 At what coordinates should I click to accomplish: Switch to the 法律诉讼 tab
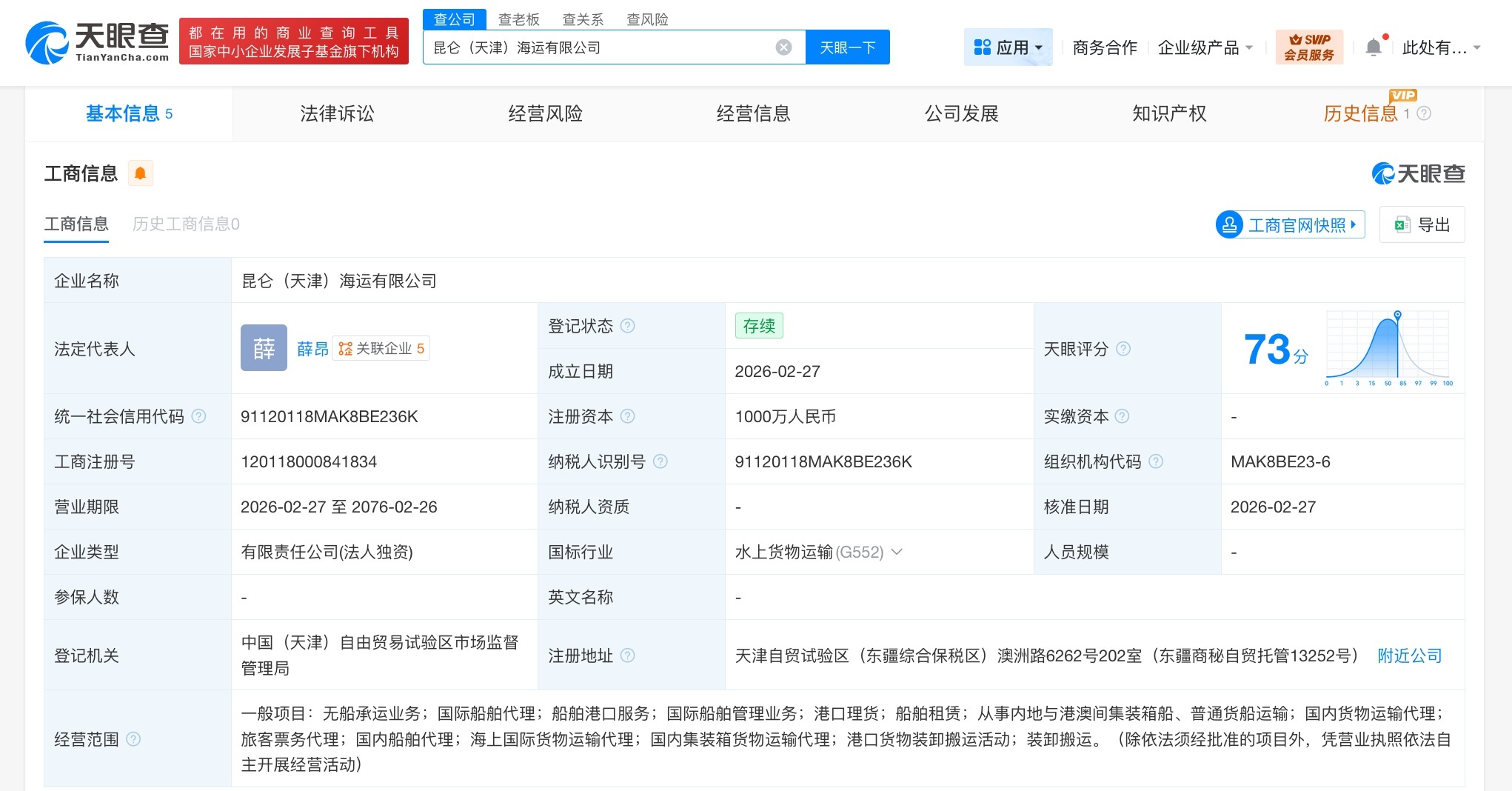click(337, 113)
